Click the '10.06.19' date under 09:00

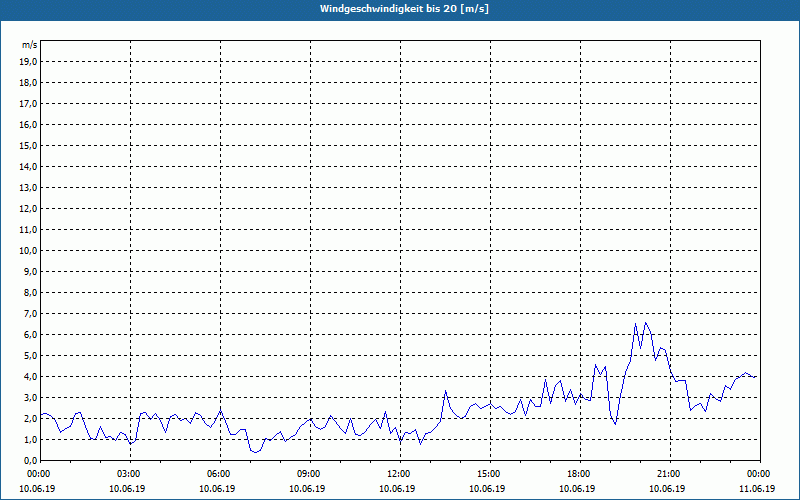click(x=307, y=489)
